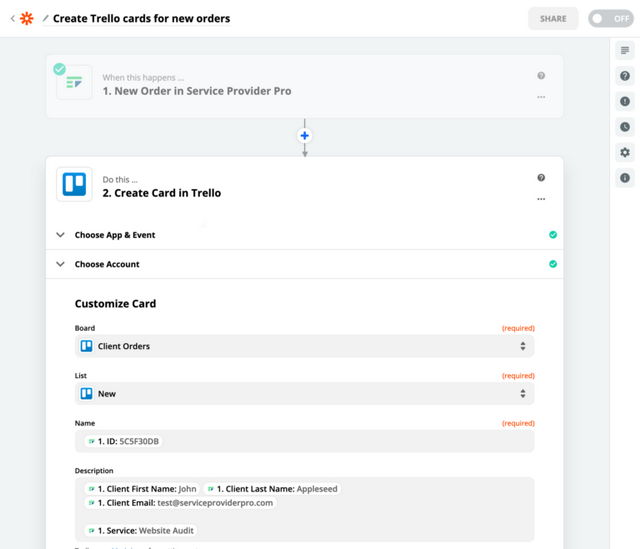Viewport: 640px width, 549px height.
Task: Open the alert exclamation sidebar icon
Action: click(625, 101)
